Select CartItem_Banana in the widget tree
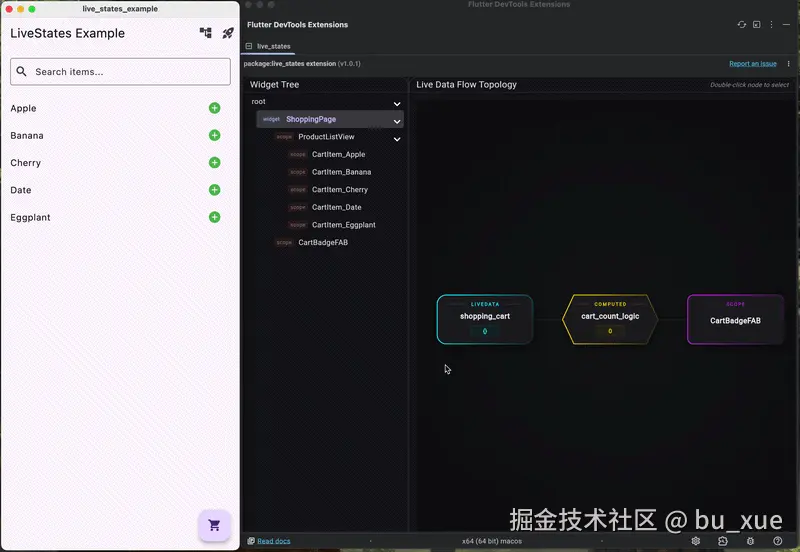This screenshot has height=552, width=800. (341, 172)
